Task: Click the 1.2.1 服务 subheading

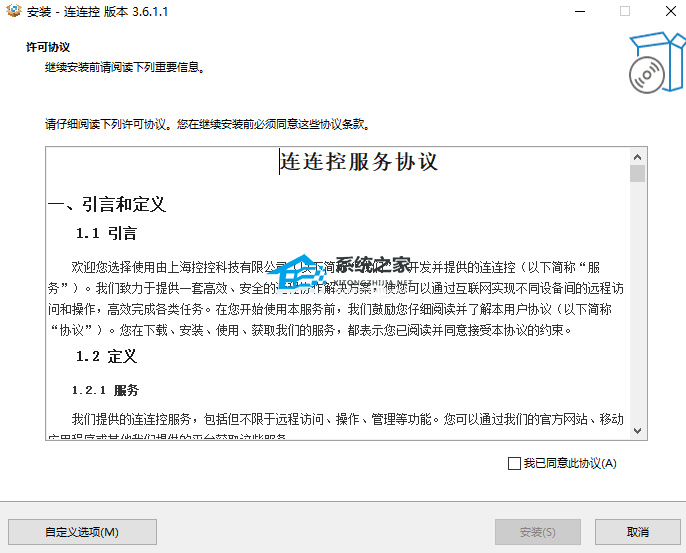Action: click(105, 390)
